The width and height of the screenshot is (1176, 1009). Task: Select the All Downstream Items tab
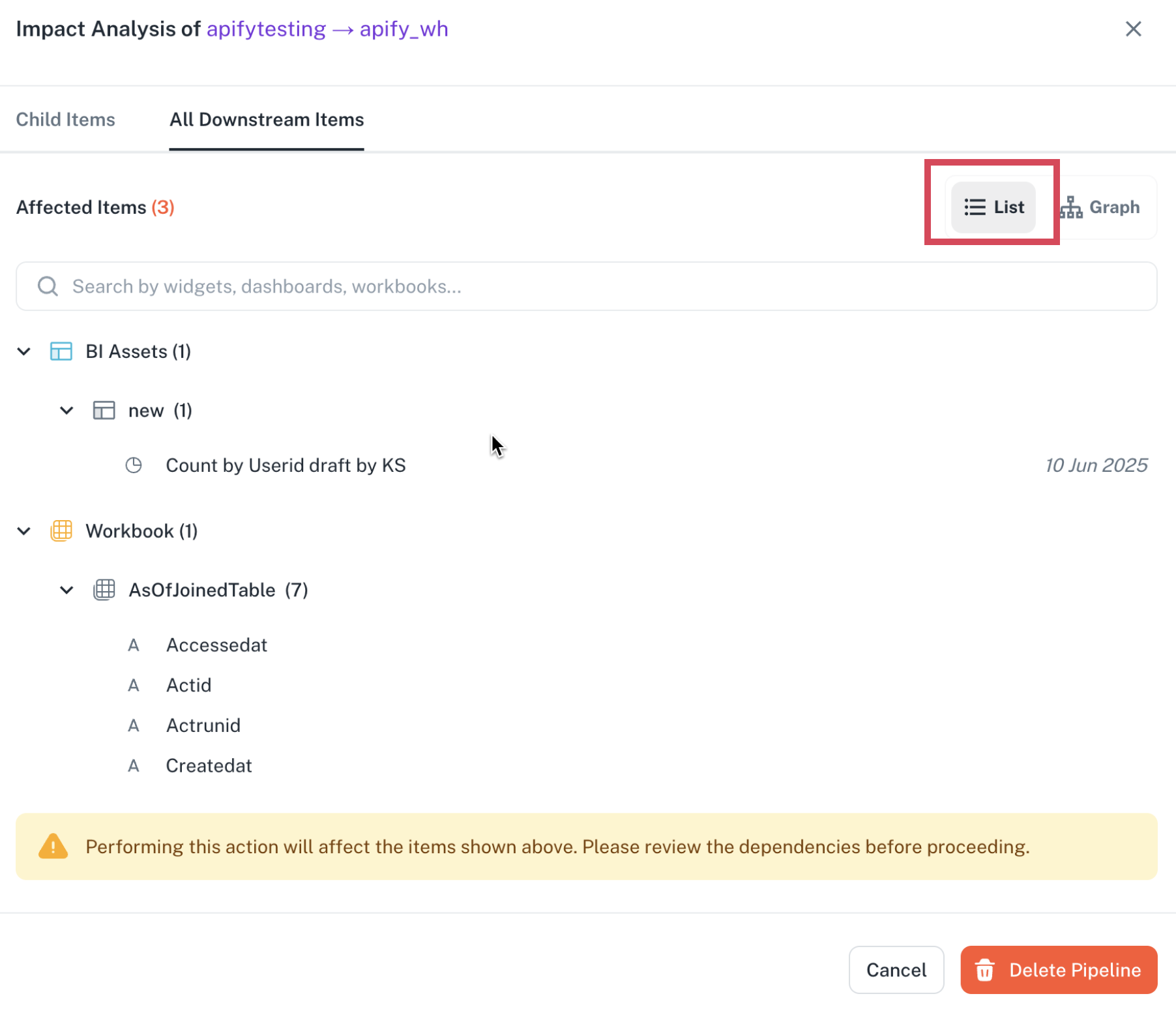[x=267, y=119]
